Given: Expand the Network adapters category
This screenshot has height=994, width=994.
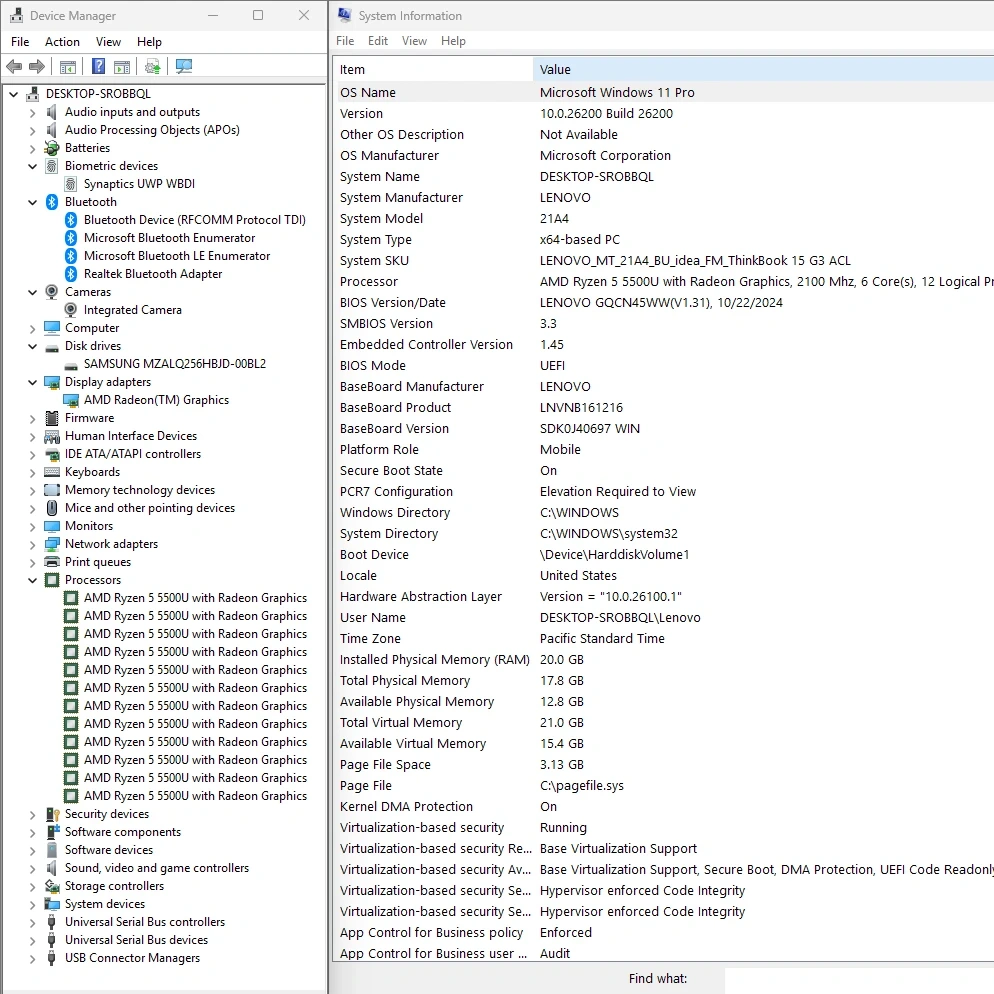Looking at the screenshot, I should (33, 544).
